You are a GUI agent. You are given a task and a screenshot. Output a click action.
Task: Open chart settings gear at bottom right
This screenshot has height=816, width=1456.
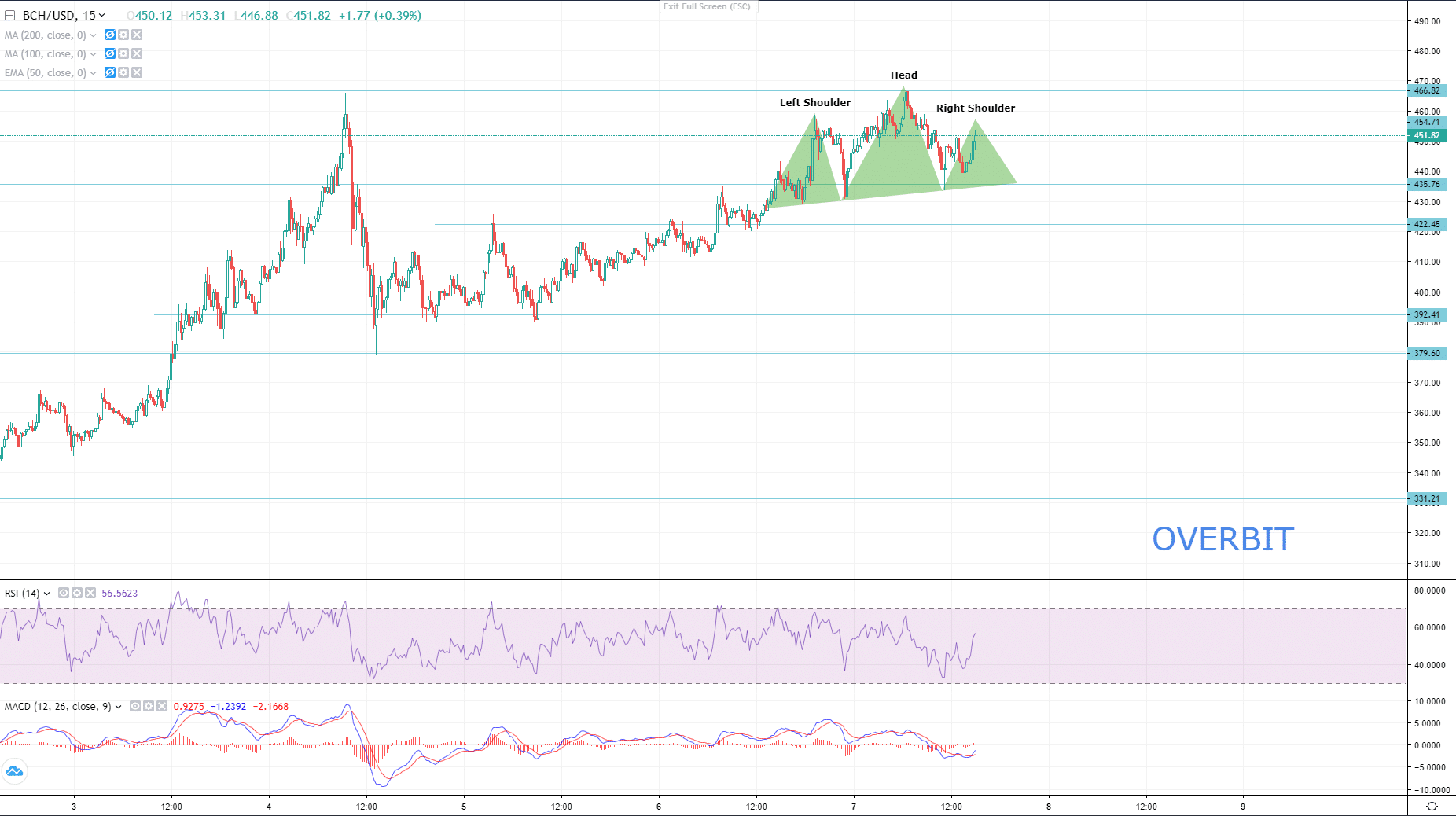(x=1432, y=806)
